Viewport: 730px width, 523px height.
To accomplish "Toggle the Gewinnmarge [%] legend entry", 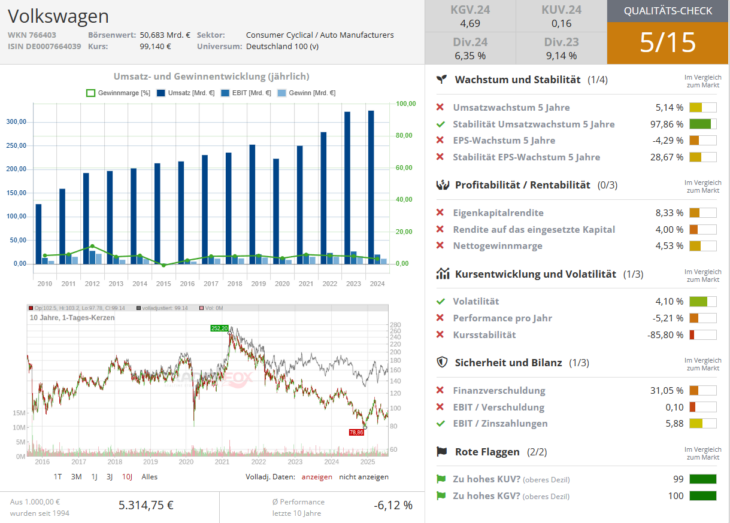I will pos(118,93).
